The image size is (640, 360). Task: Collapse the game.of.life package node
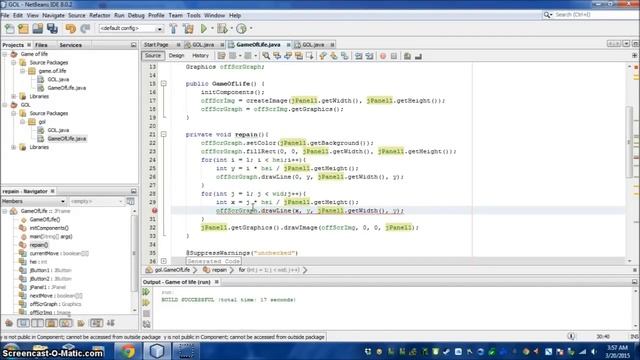point(23,71)
